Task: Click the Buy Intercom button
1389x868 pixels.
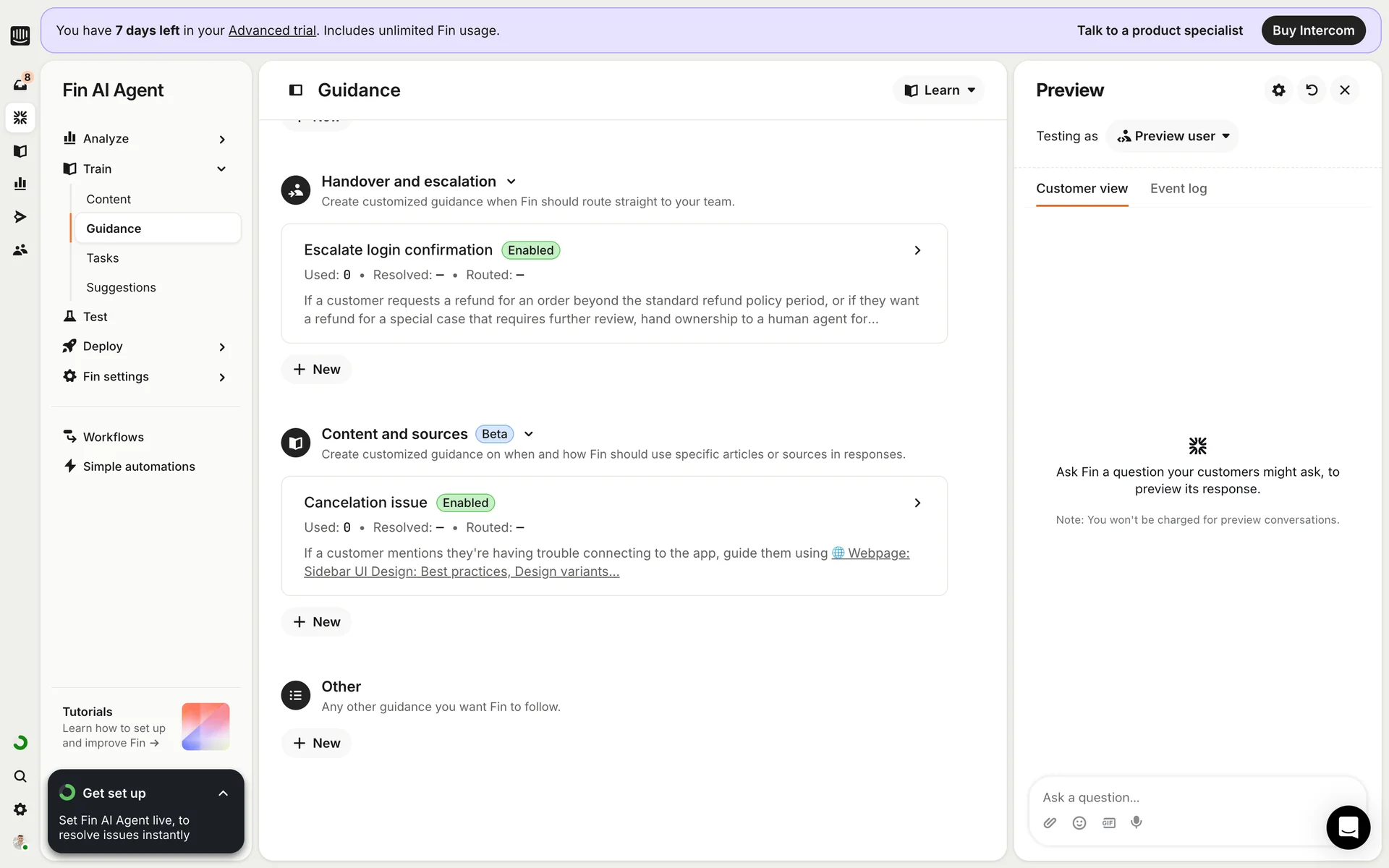Action: (1312, 30)
